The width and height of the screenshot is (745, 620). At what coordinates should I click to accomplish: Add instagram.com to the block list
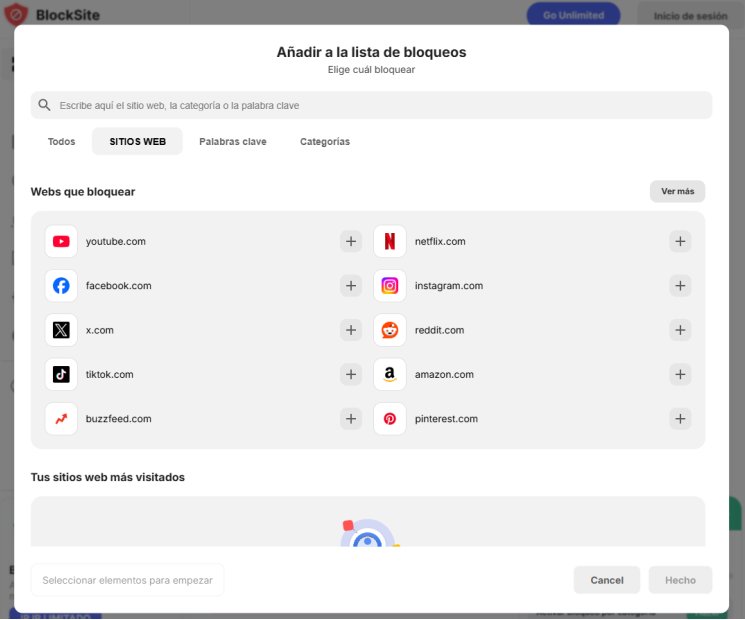click(680, 286)
